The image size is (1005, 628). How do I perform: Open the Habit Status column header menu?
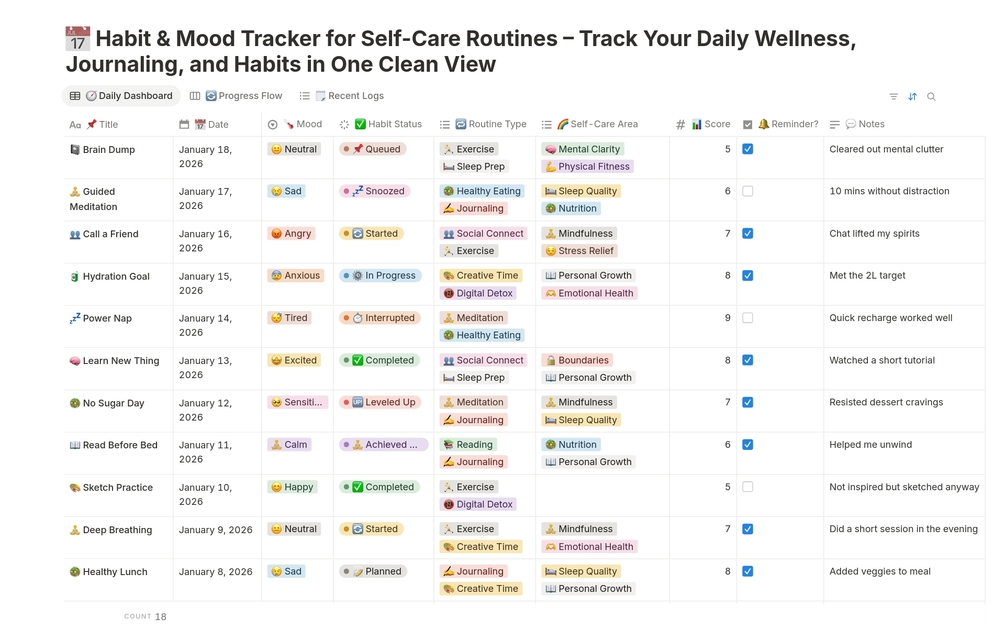tap(386, 125)
